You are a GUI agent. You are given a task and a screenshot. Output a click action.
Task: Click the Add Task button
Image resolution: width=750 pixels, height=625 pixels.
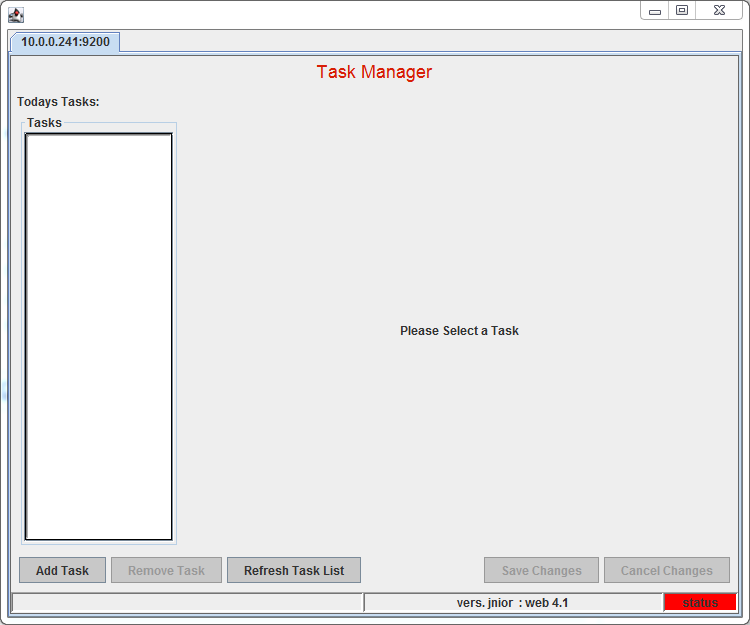point(62,570)
